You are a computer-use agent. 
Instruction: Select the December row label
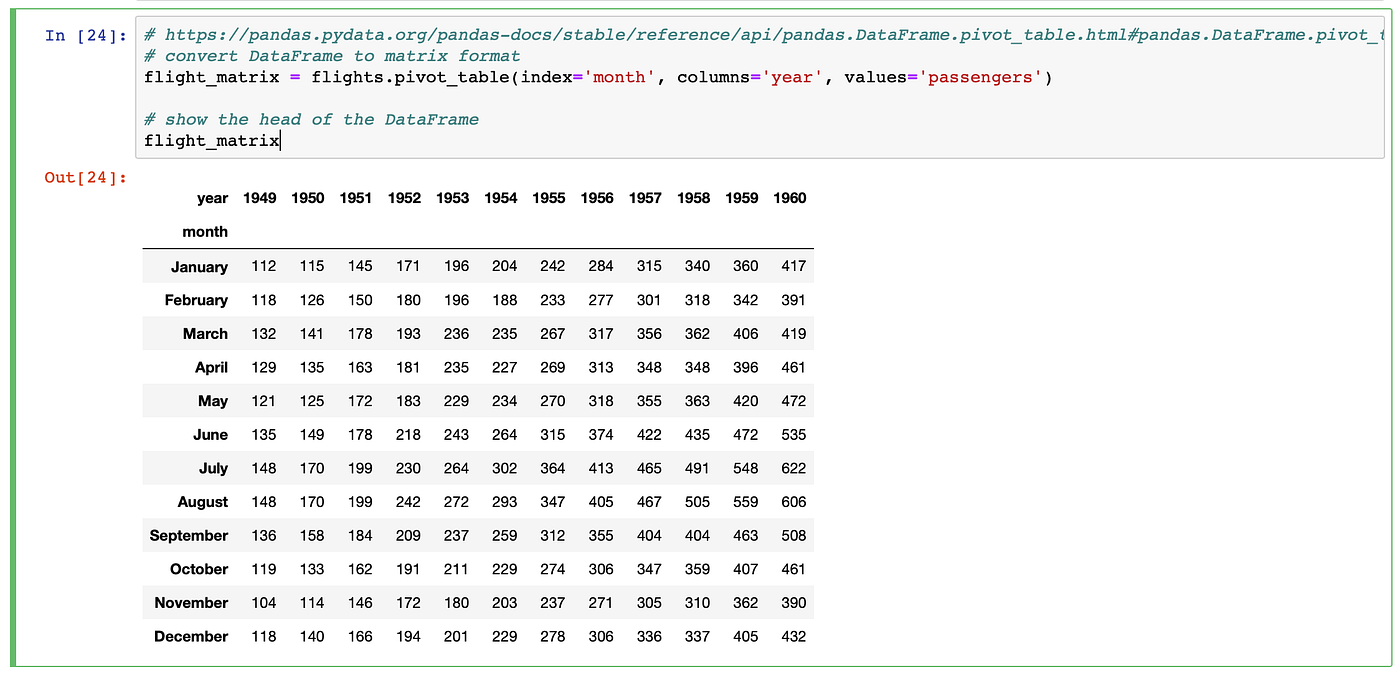(x=191, y=636)
